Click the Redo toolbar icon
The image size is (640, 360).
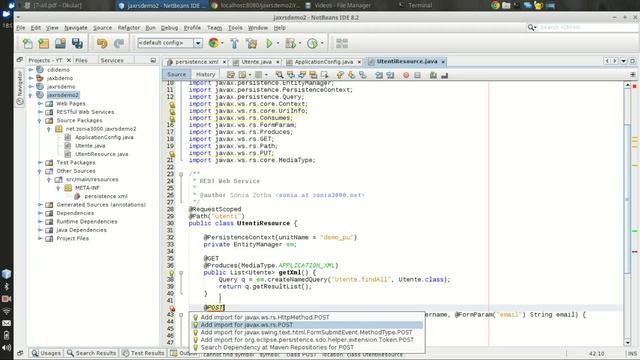(119, 43)
